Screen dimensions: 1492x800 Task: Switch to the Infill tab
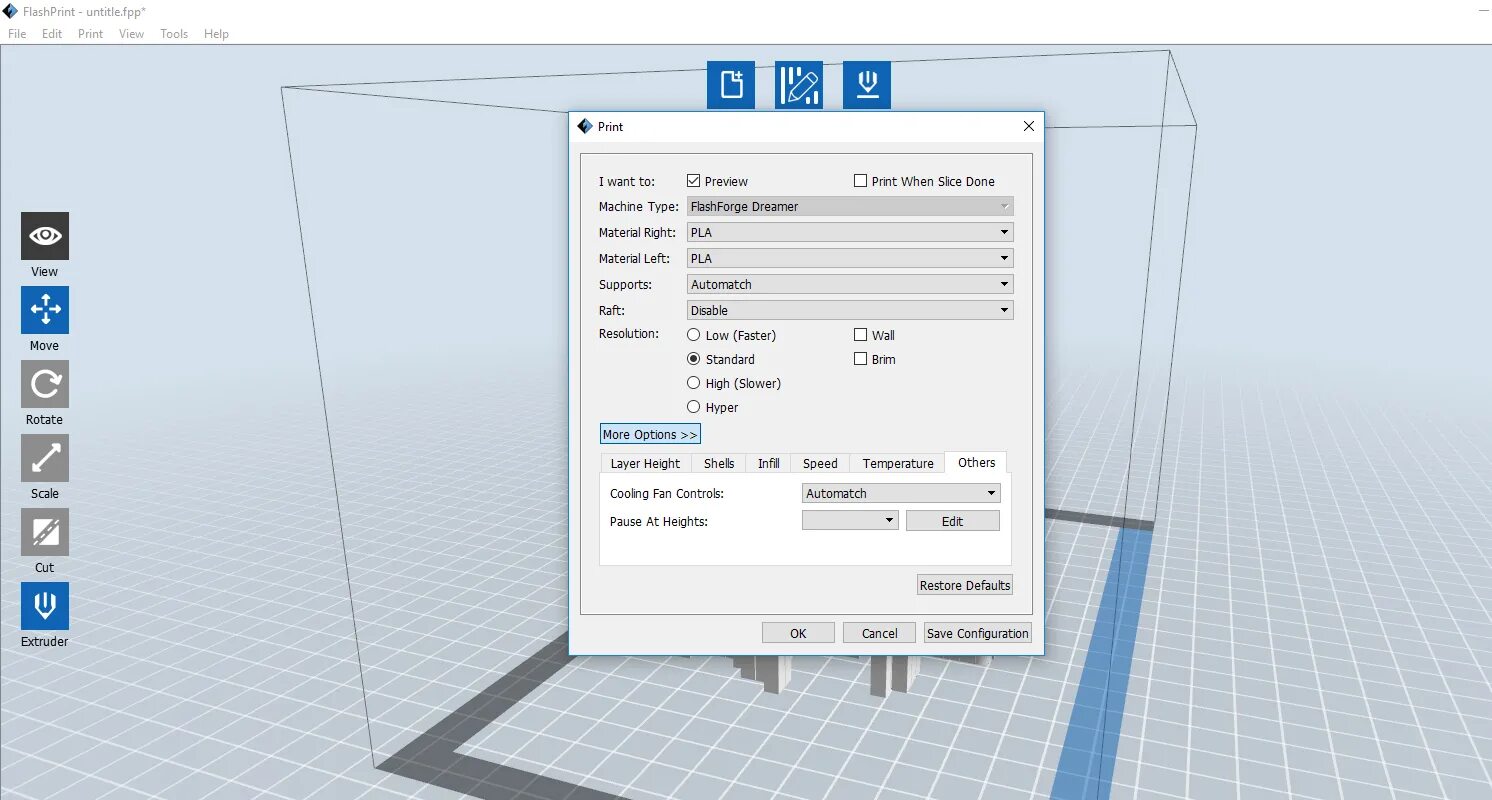coord(769,464)
